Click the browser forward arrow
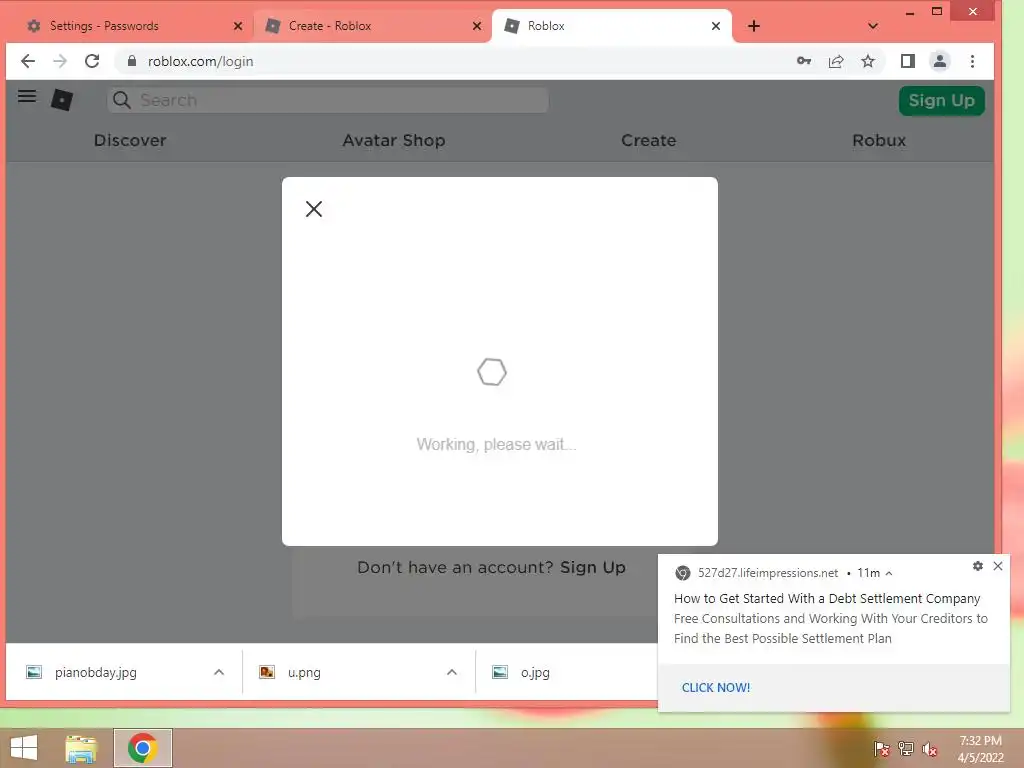The height and width of the screenshot is (768, 1024). point(60,61)
